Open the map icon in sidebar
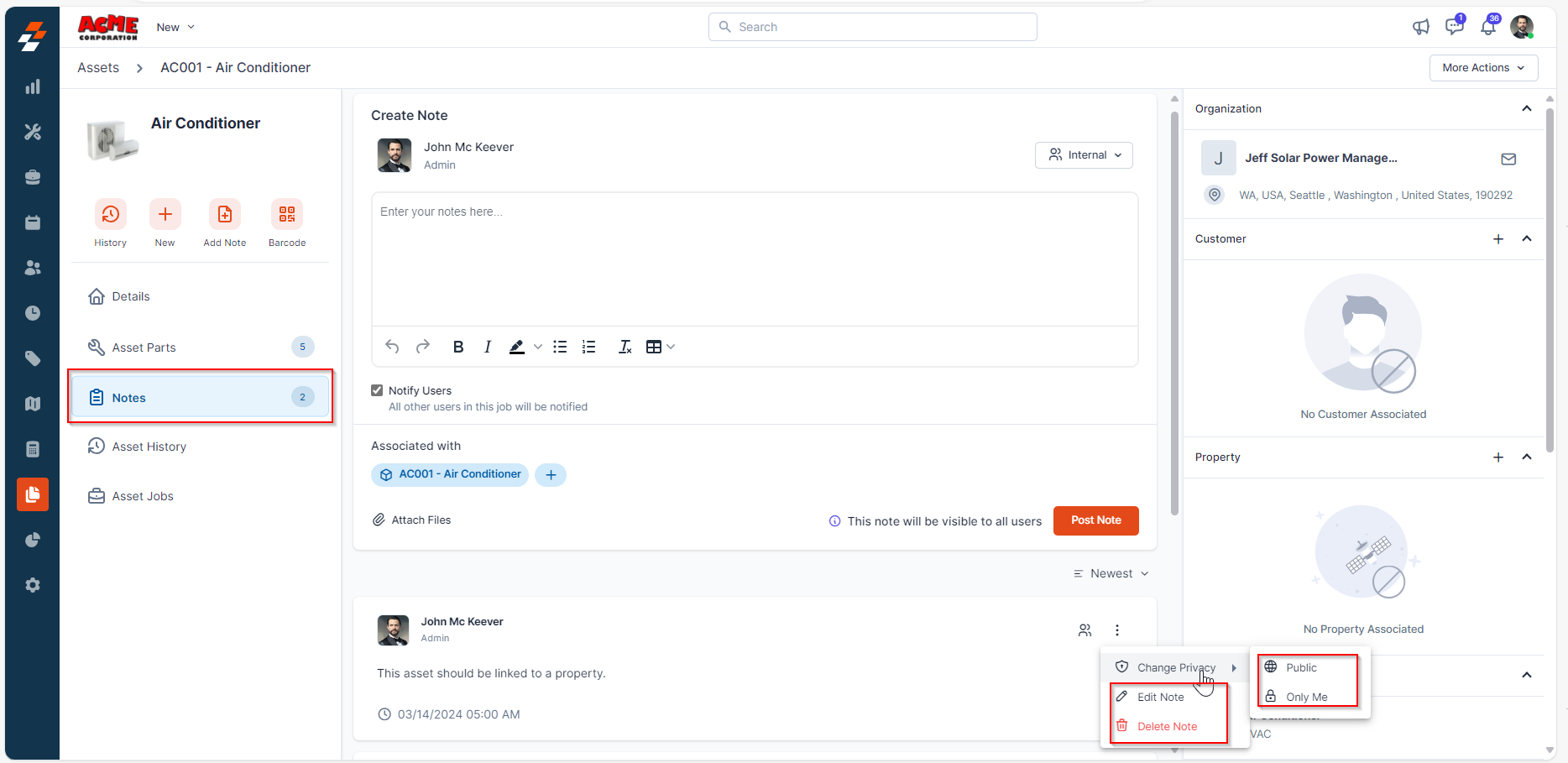 [33, 404]
